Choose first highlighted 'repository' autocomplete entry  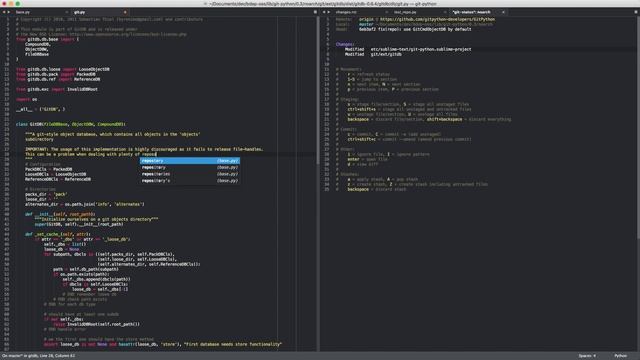coord(190,161)
